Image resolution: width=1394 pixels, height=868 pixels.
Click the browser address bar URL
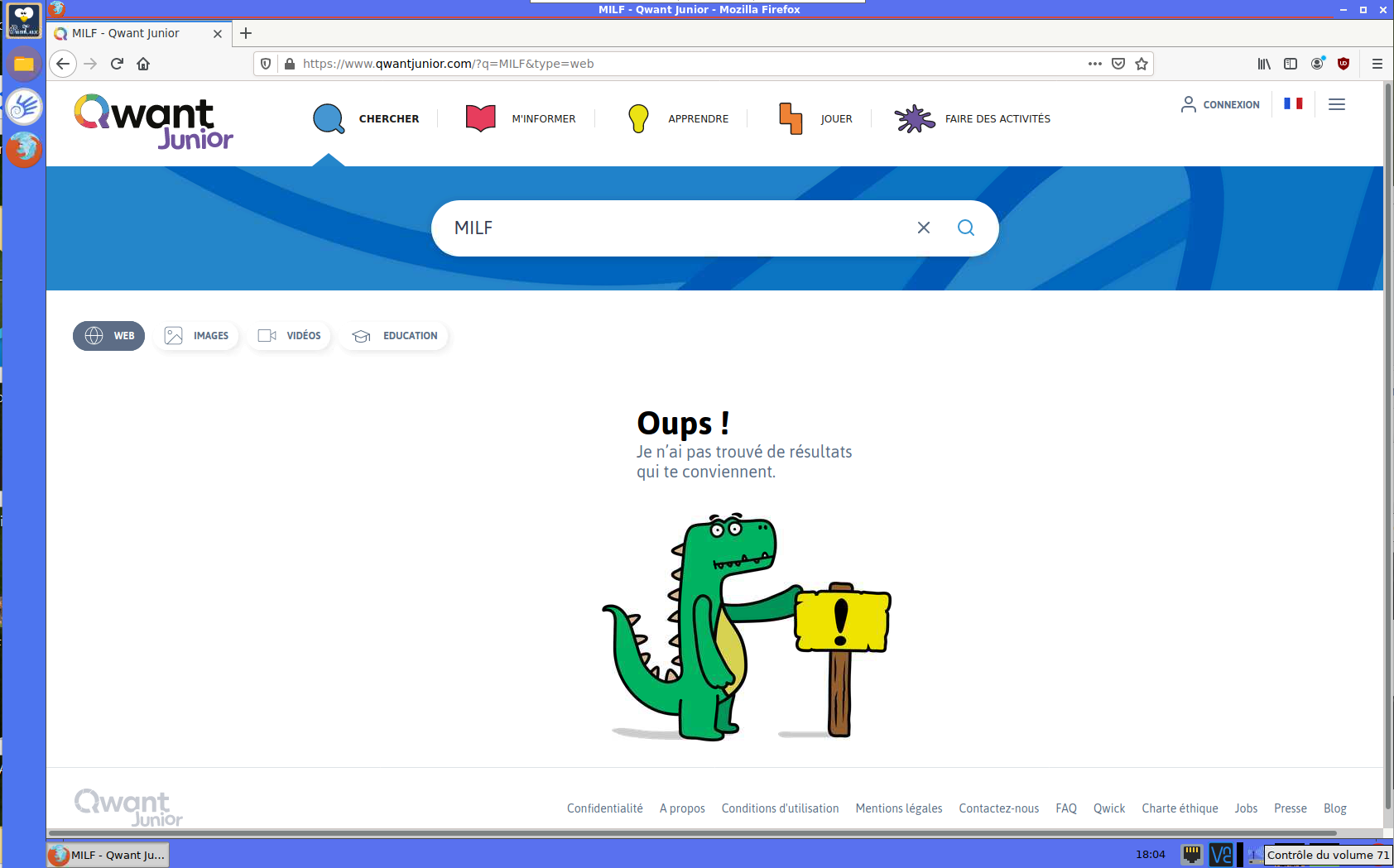[448, 64]
